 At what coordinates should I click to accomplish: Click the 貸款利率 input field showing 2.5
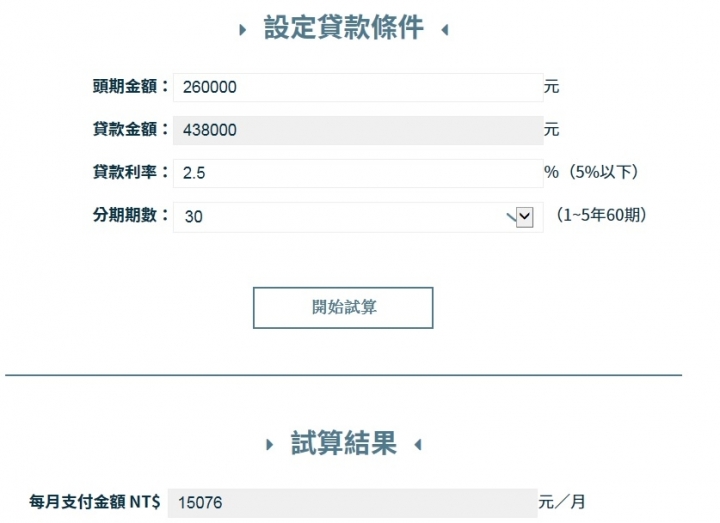[358, 173]
